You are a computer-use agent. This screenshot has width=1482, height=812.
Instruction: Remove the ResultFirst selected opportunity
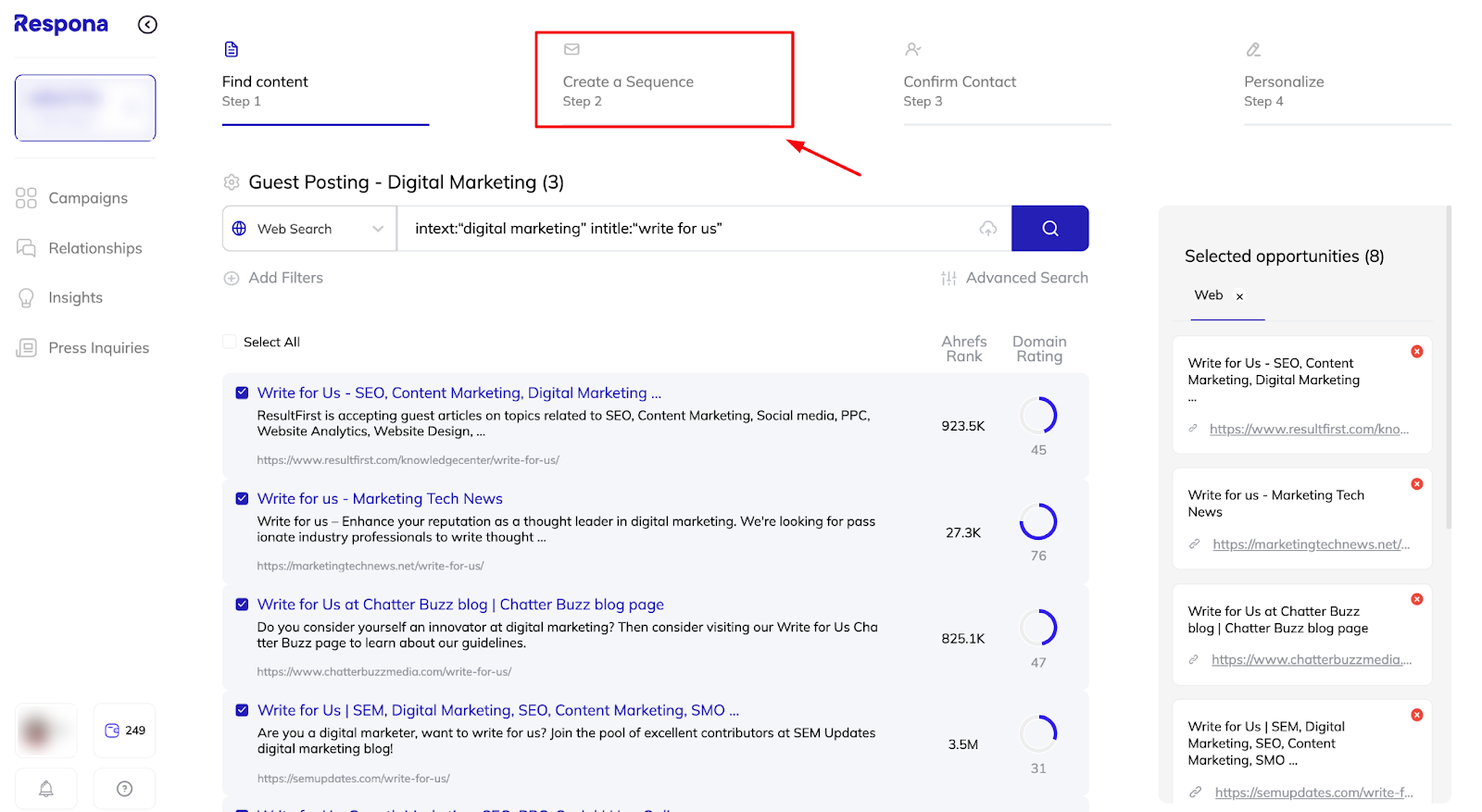(1417, 352)
